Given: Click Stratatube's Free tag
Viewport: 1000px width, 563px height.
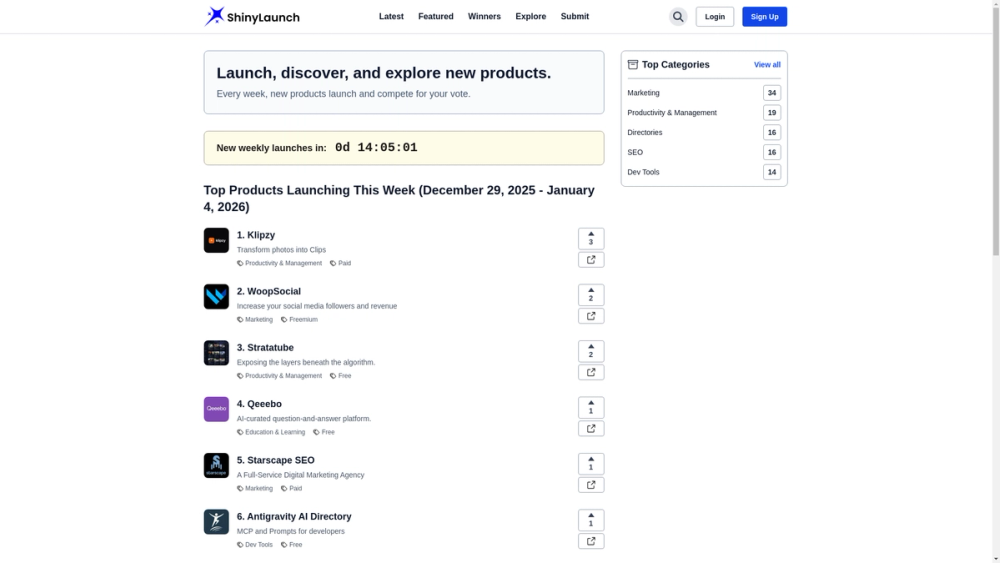Looking at the screenshot, I should tap(341, 376).
